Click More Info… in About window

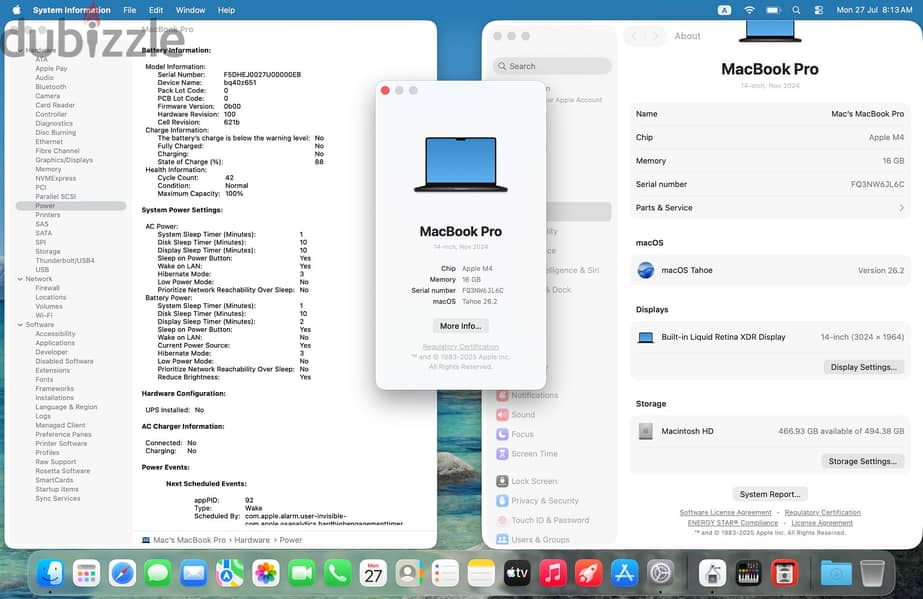pos(460,326)
